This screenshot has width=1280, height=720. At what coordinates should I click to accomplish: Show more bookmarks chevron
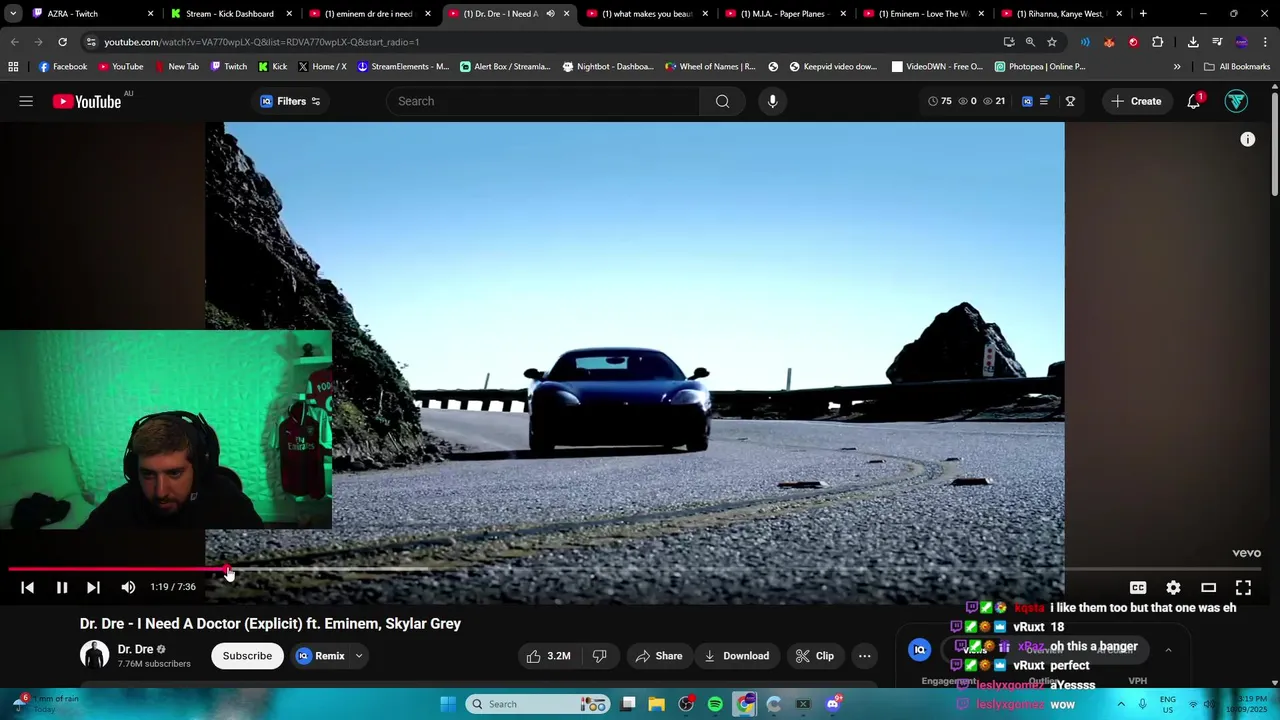click(1177, 67)
